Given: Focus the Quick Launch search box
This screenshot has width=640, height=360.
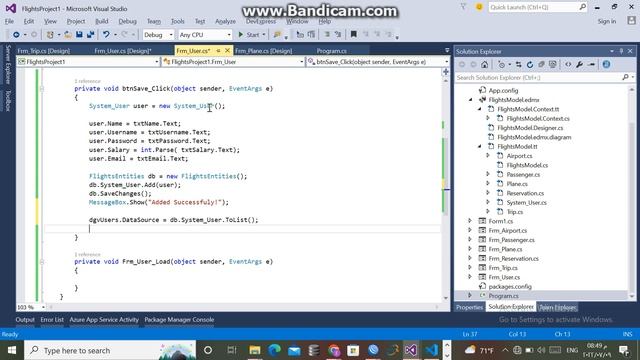Looking at the screenshot, I should 538,7.
